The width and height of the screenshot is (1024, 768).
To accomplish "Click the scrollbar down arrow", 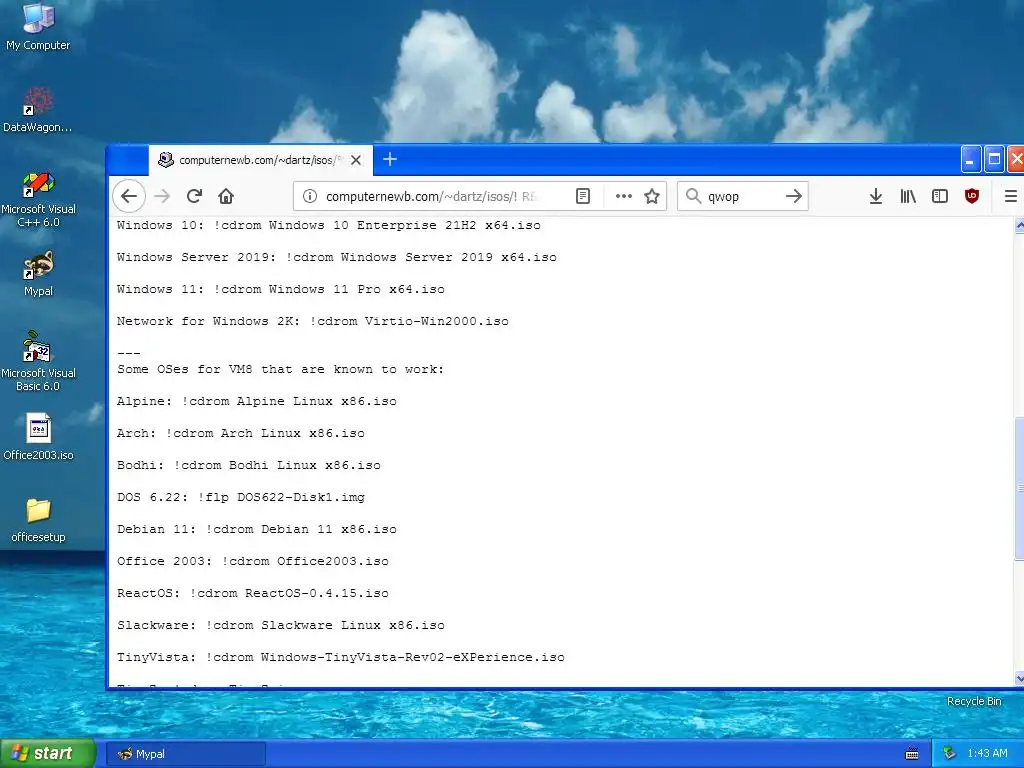I will pos(1019,679).
